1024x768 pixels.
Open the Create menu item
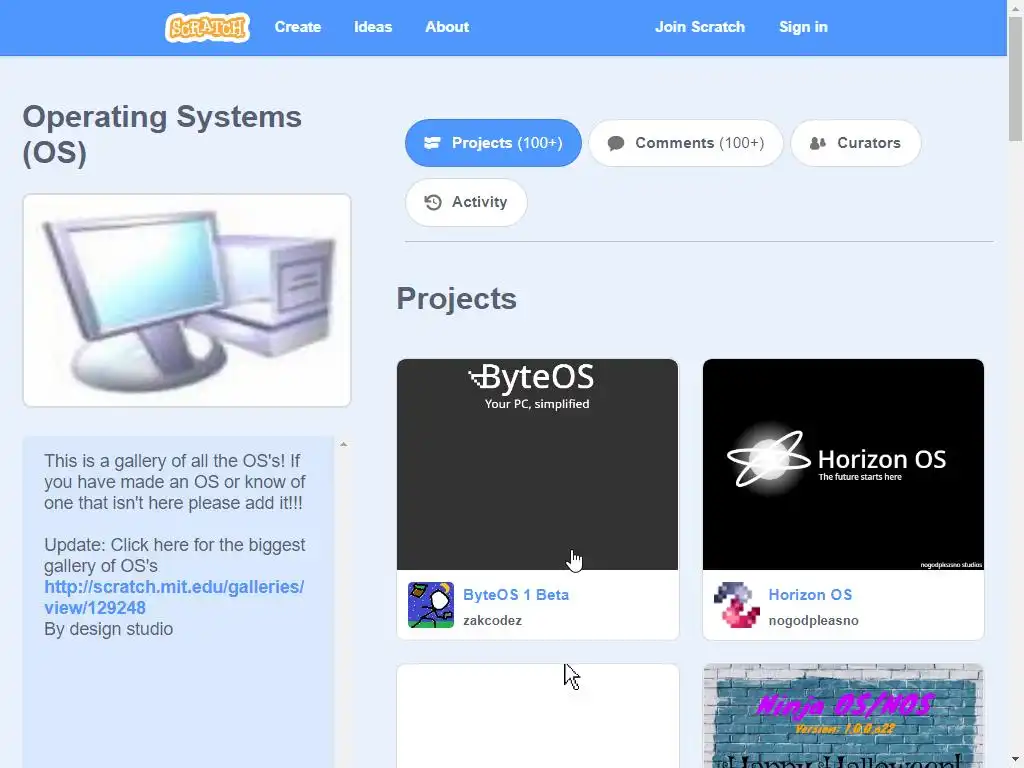[x=298, y=27]
